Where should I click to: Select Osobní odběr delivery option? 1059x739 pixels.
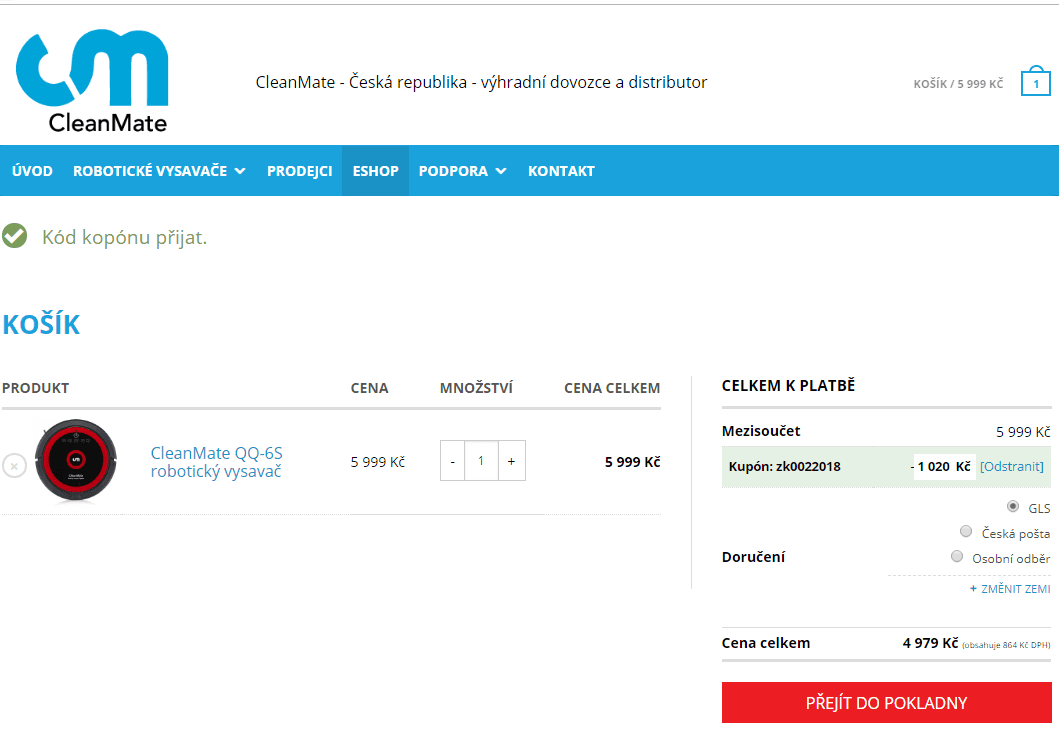(x=956, y=556)
